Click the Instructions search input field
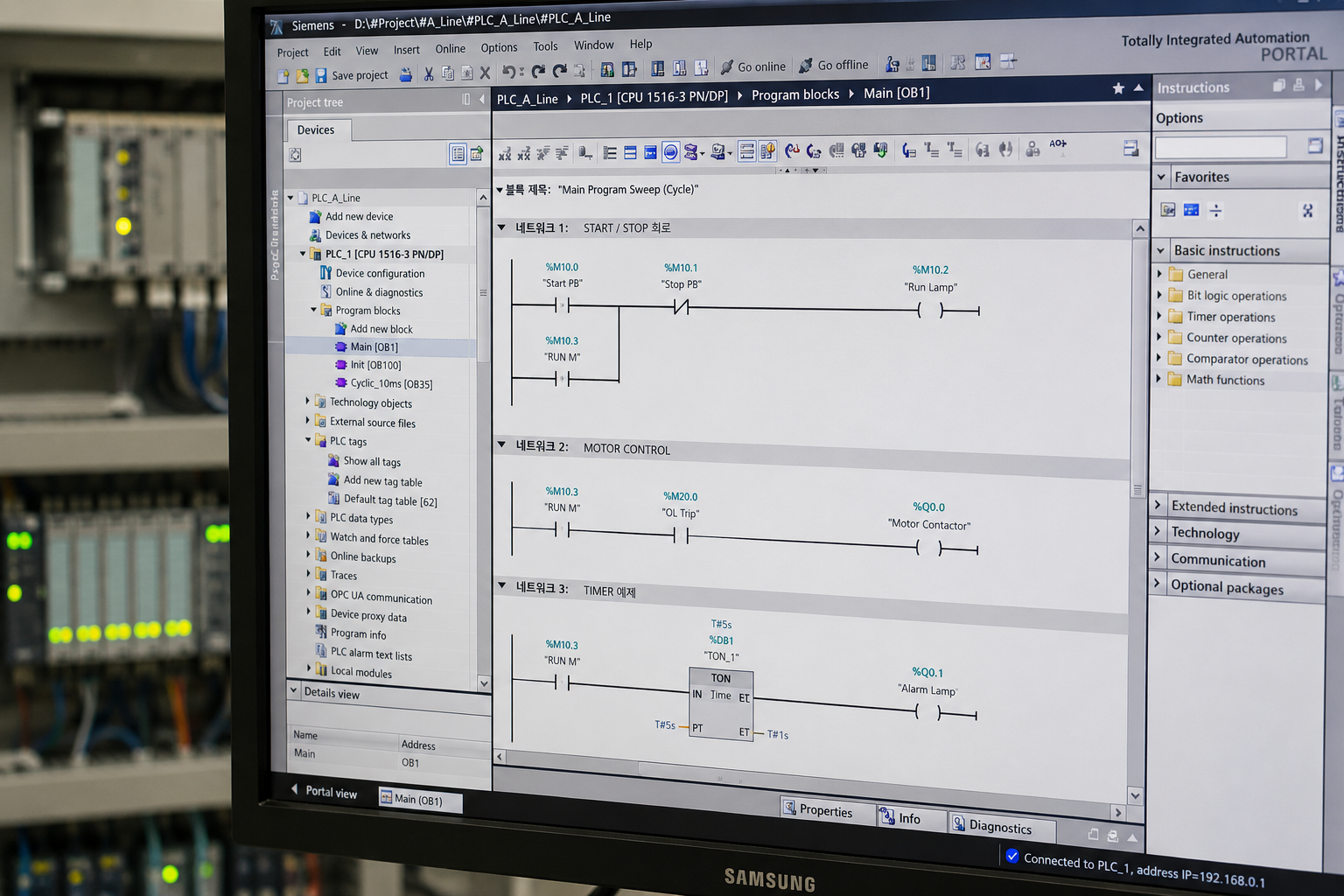 pos(1221,146)
